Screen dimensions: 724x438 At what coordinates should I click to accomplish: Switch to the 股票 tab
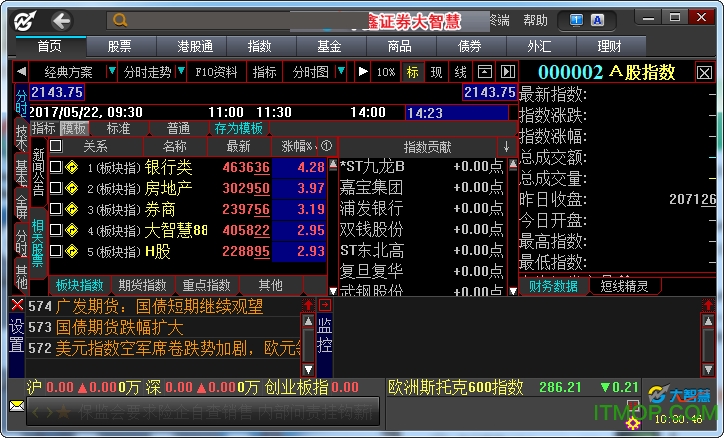click(119, 47)
